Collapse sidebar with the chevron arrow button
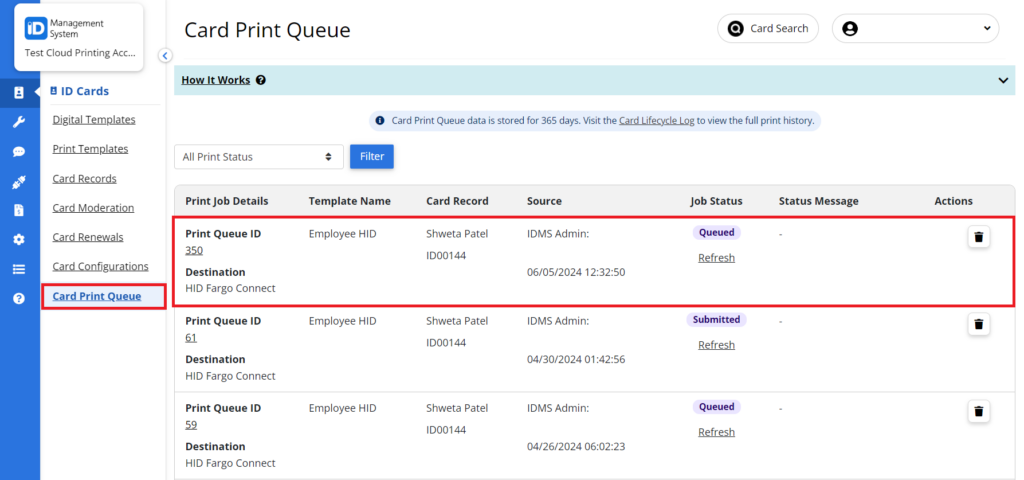This screenshot has height=480, width=1024. point(165,56)
